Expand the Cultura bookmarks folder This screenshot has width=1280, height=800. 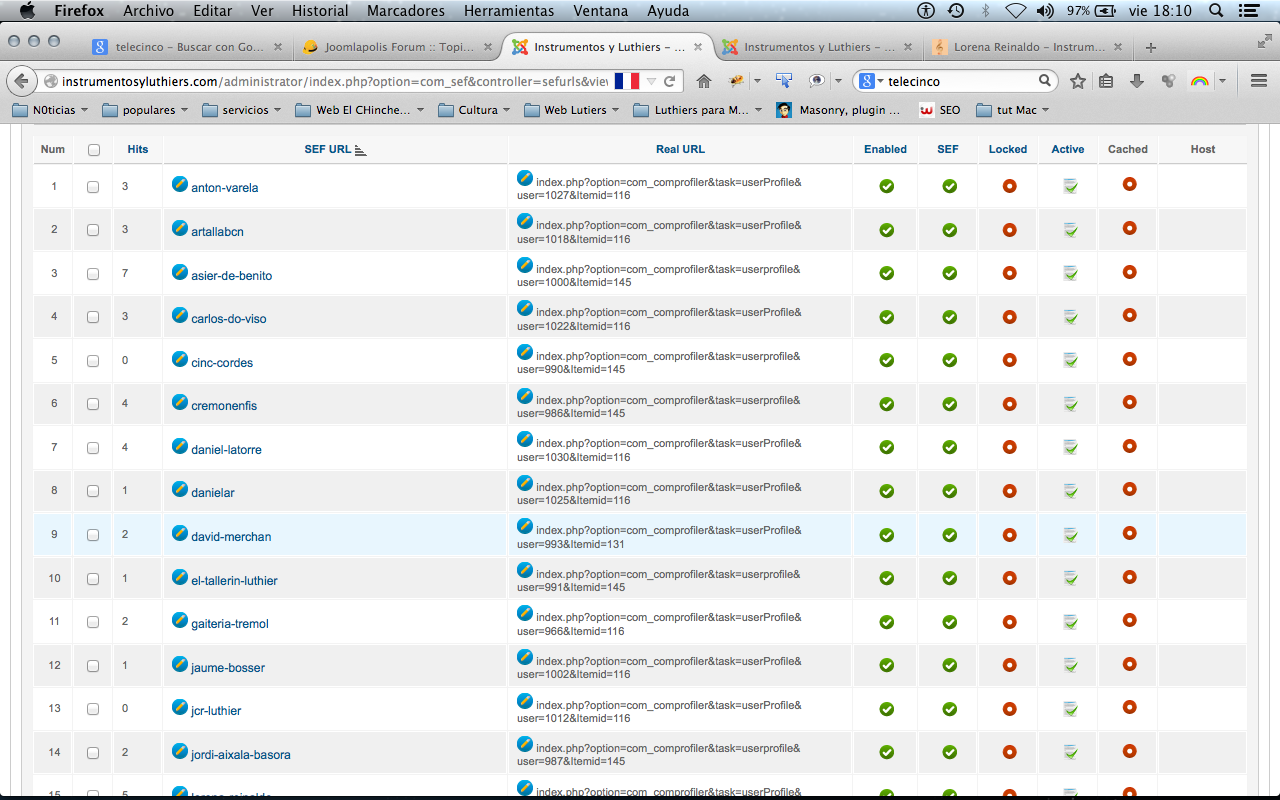tap(475, 110)
